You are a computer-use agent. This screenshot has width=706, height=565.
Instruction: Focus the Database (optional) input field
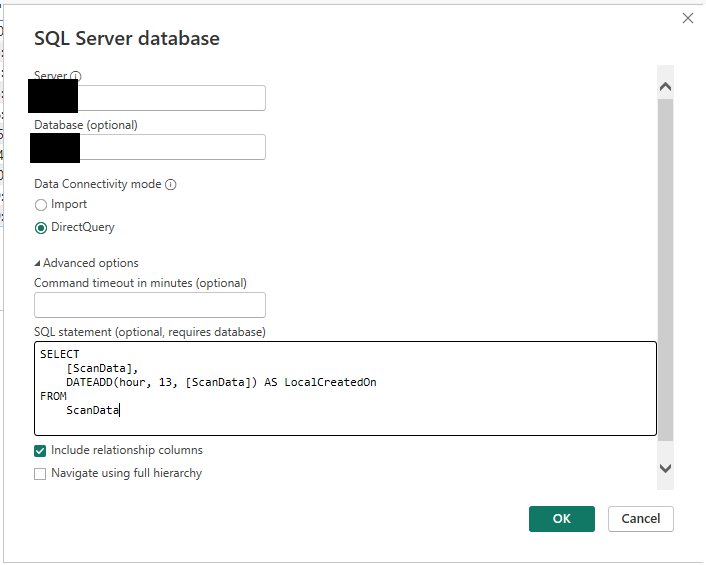(x=149, y=147)
